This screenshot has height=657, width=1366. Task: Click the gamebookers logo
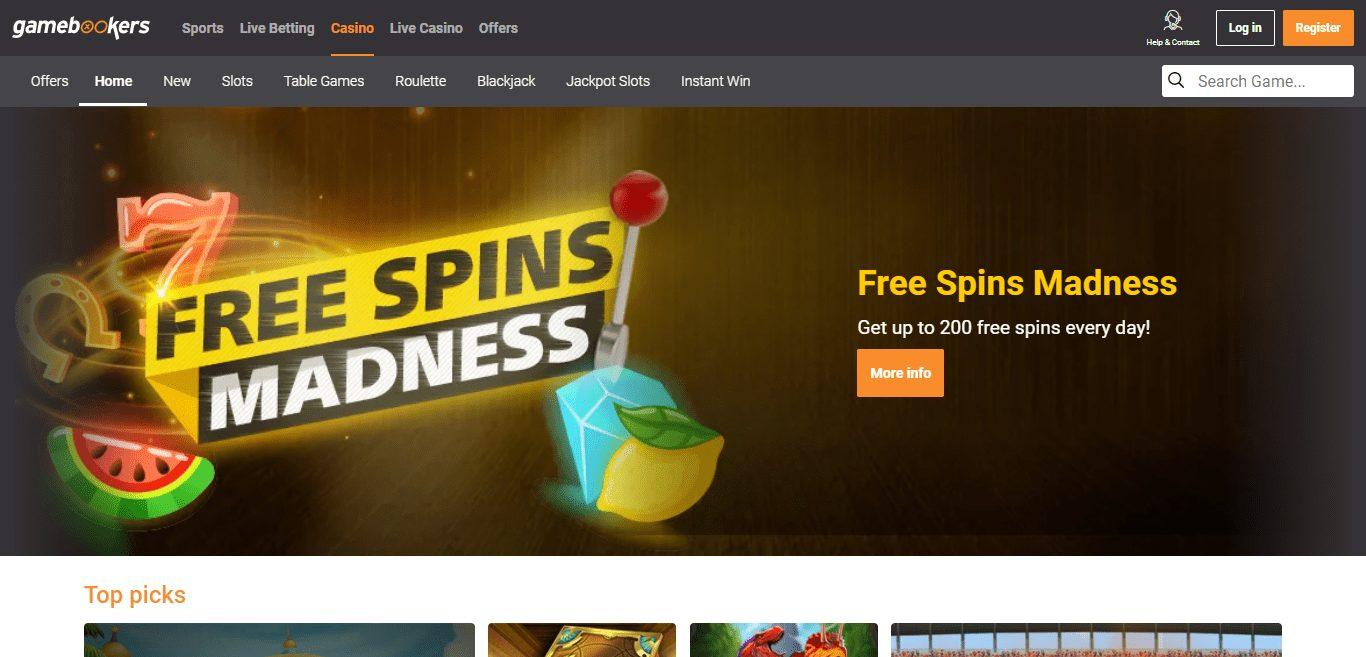click(81, 28)
